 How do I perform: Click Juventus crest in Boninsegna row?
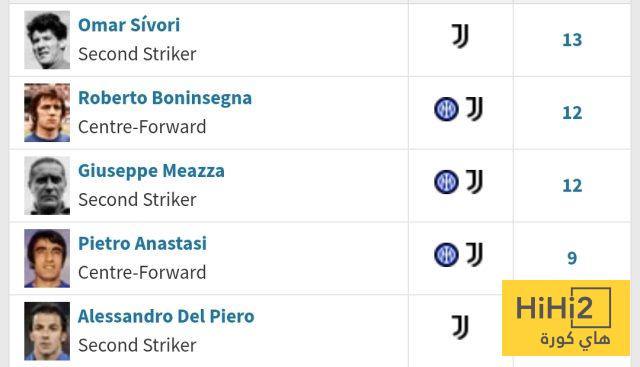pyautogui.click(x=474, y=109)
